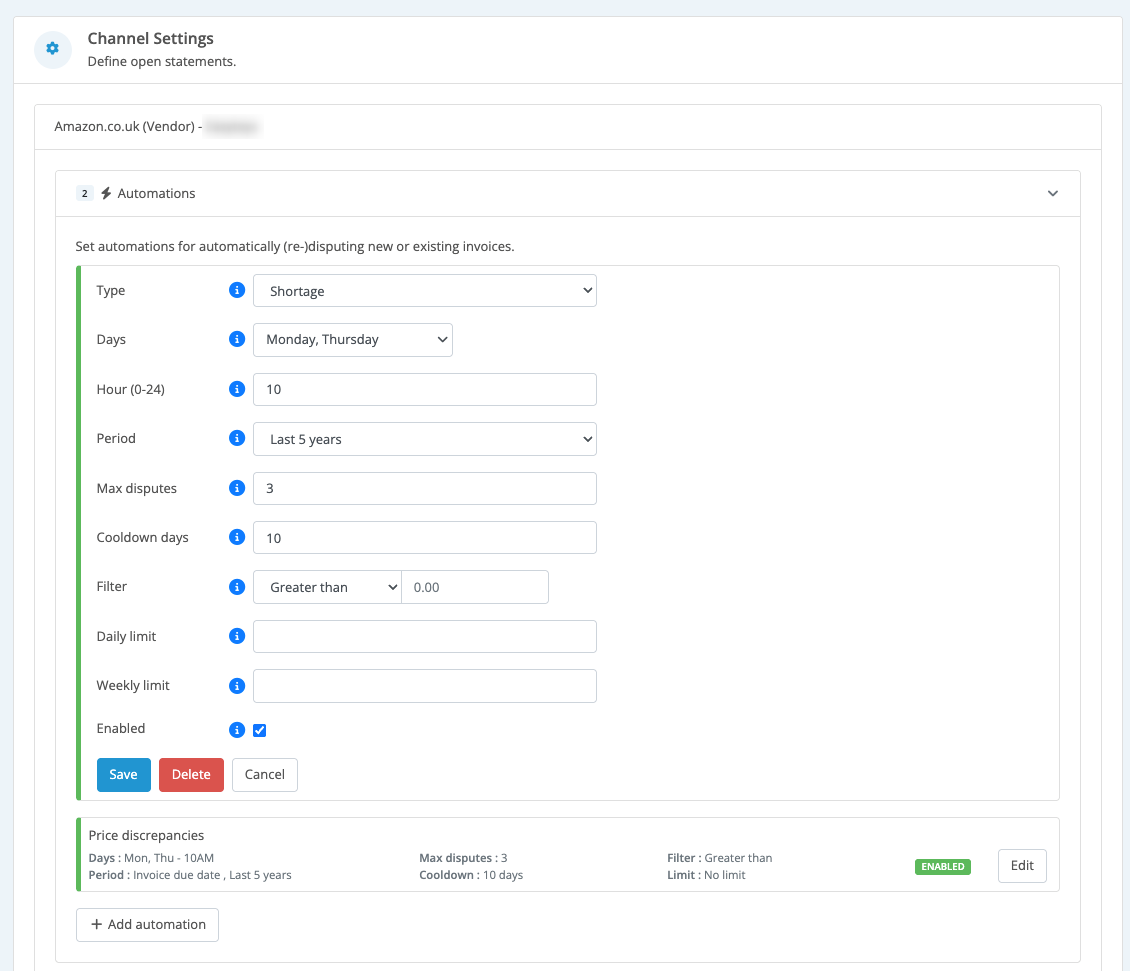
Task: Click the info icon next to Type
Action: 237,290
